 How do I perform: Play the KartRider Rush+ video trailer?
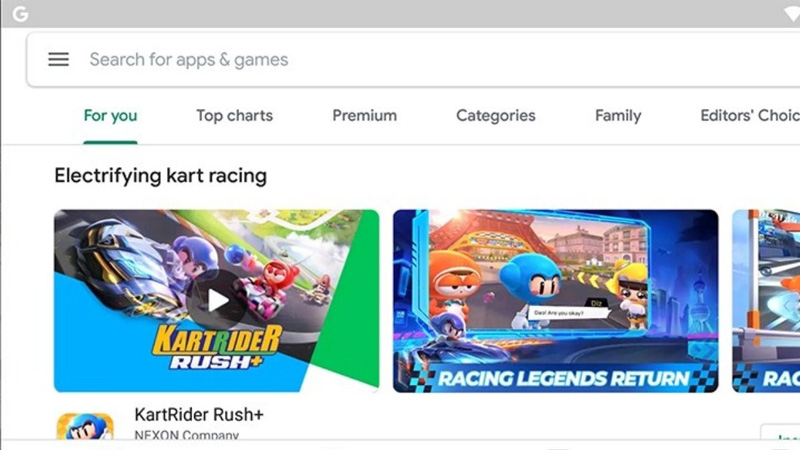point(216,301)
